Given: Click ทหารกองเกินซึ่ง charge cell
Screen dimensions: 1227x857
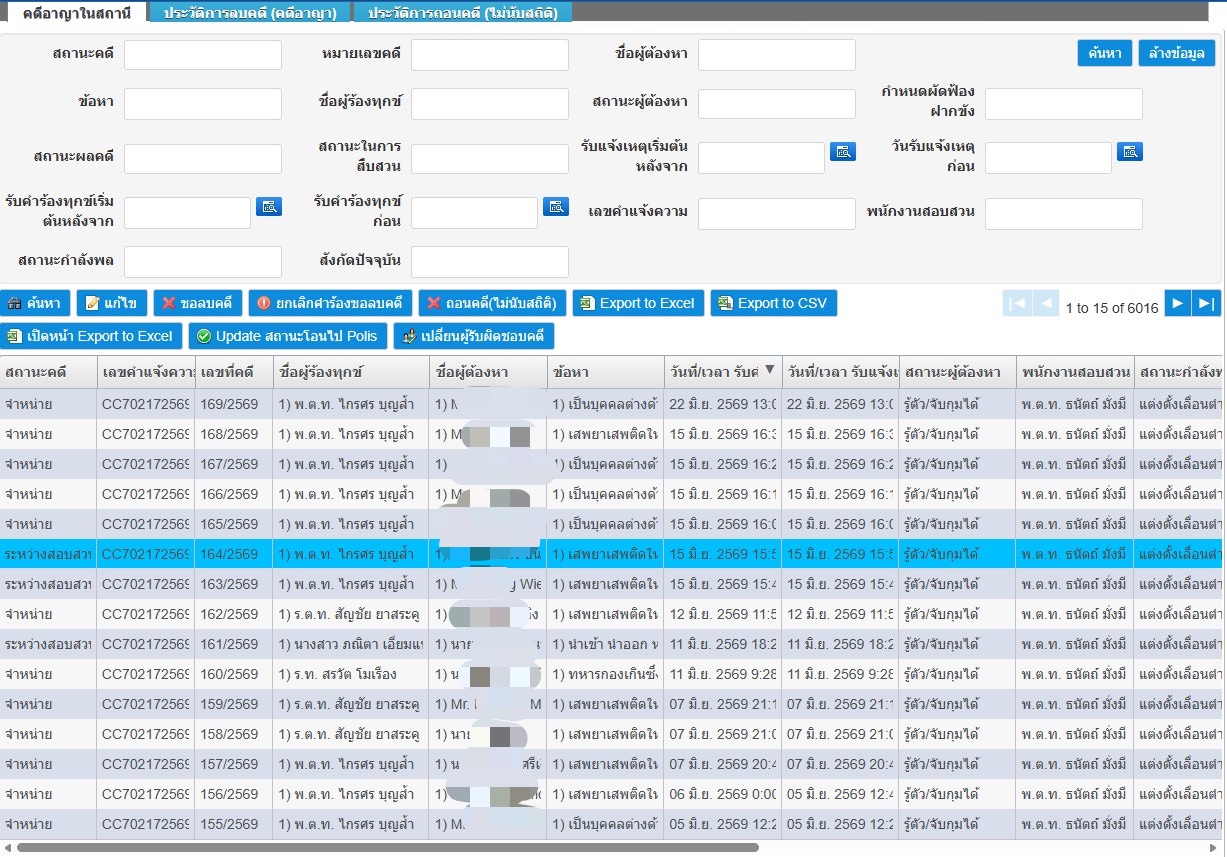Looking at the screenshot, I should 605,674.
